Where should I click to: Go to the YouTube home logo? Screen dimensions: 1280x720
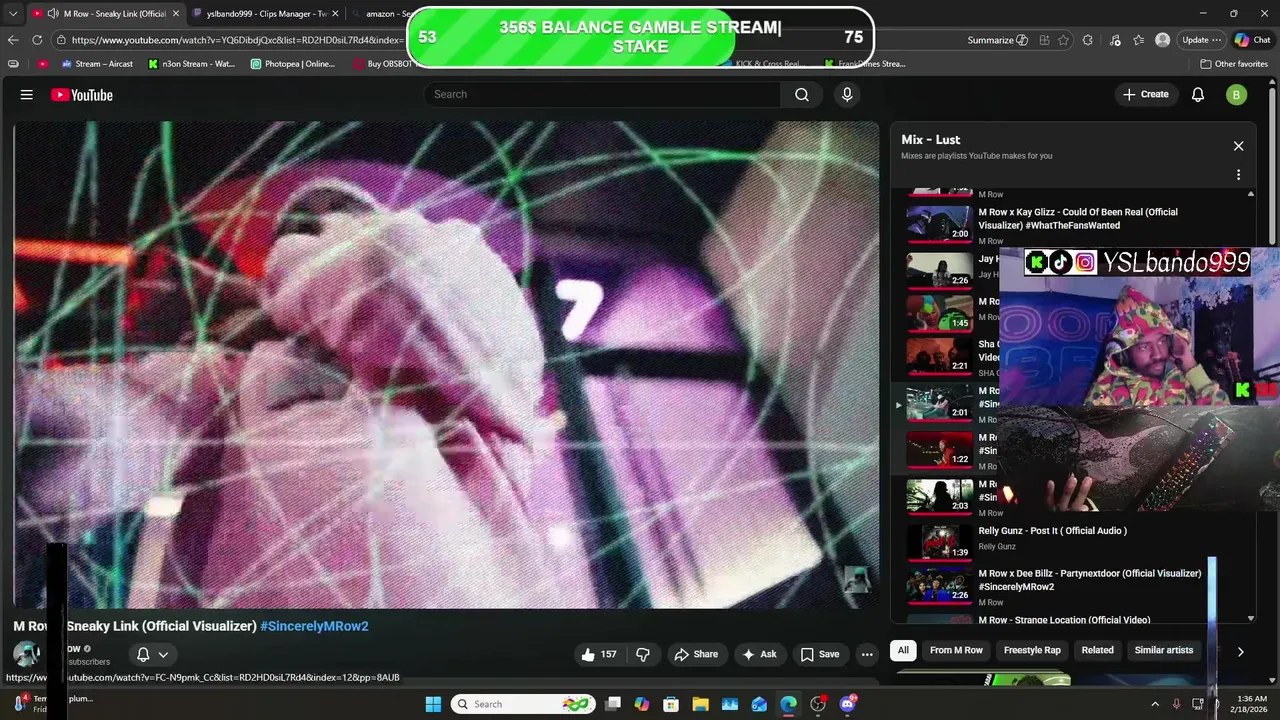[x=82, y=95]
